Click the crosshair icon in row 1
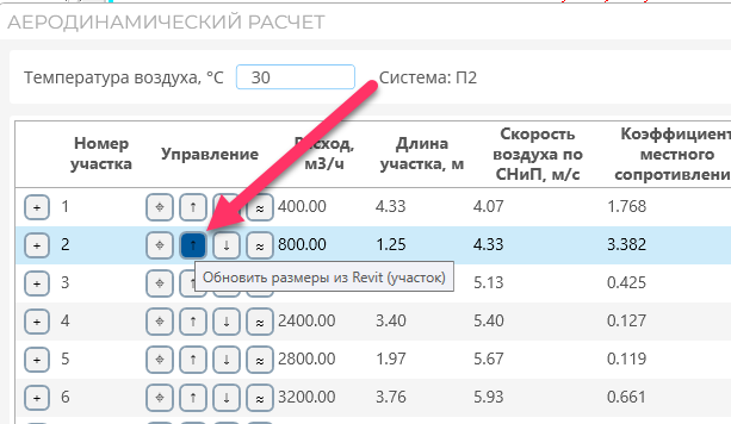731x424 pixels. point(159,207)
